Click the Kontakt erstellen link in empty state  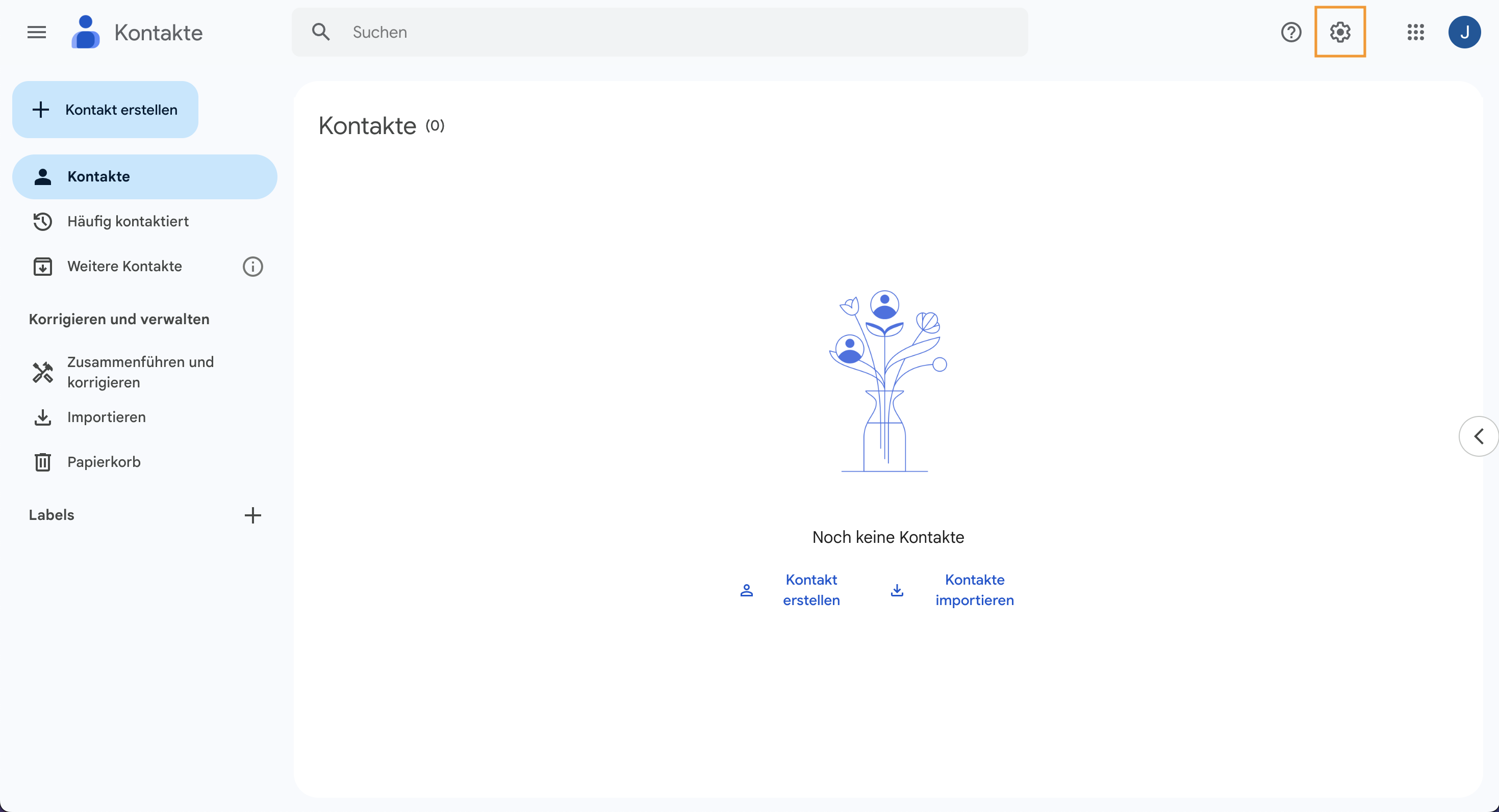click(x=792, y=590)
